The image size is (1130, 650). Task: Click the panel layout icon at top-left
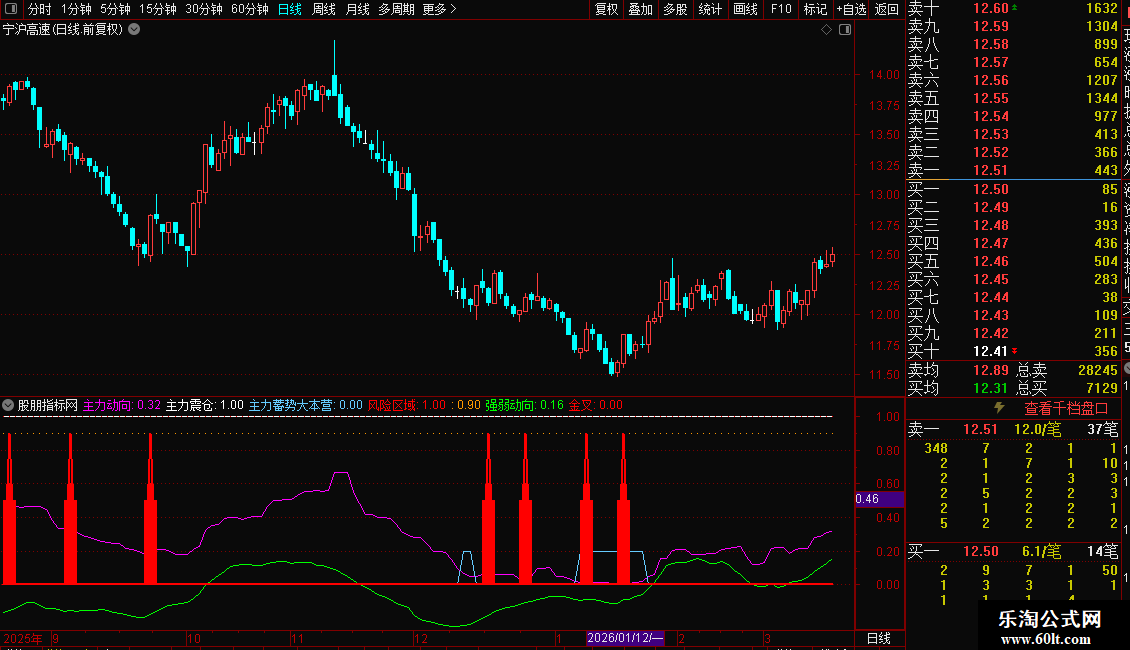pos(11,9)
